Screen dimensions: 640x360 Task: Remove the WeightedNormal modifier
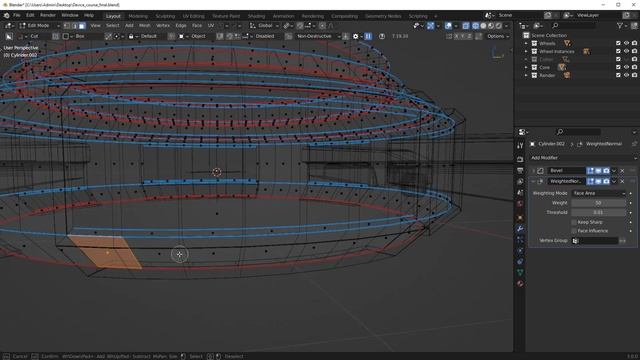pyautogui.click(x=622, y=181)
